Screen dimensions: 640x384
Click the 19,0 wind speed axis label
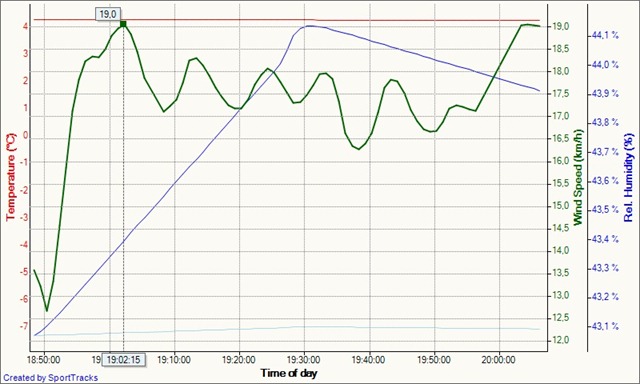560,27
